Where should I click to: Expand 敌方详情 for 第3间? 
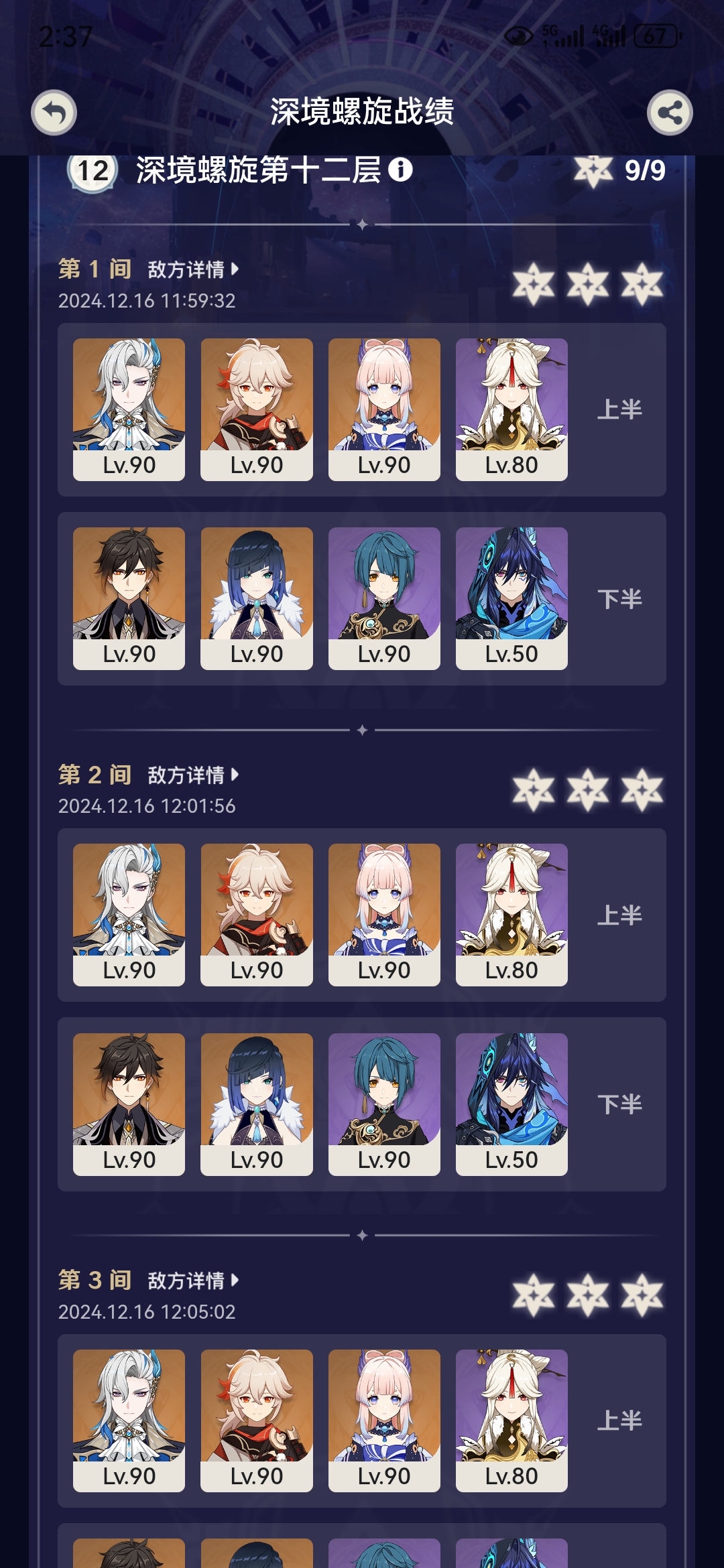click(x=193, y=1281)
